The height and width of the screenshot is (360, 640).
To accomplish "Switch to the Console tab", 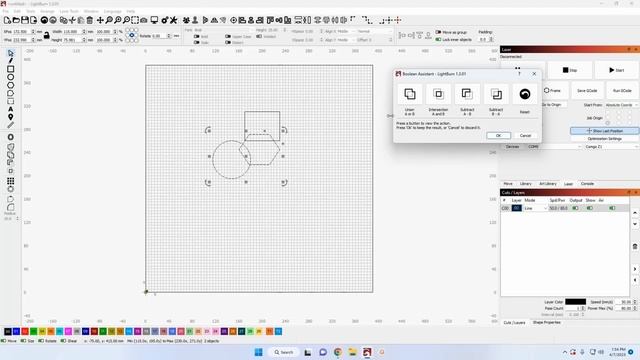I will (587, 184).
